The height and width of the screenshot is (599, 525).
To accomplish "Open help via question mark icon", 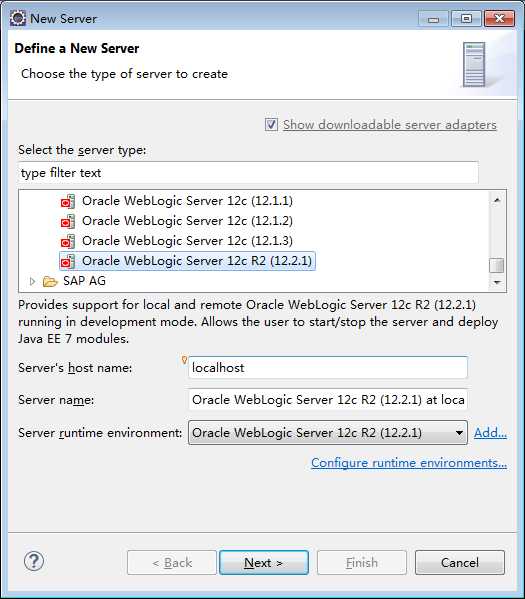I will click(x=34, y=561).
